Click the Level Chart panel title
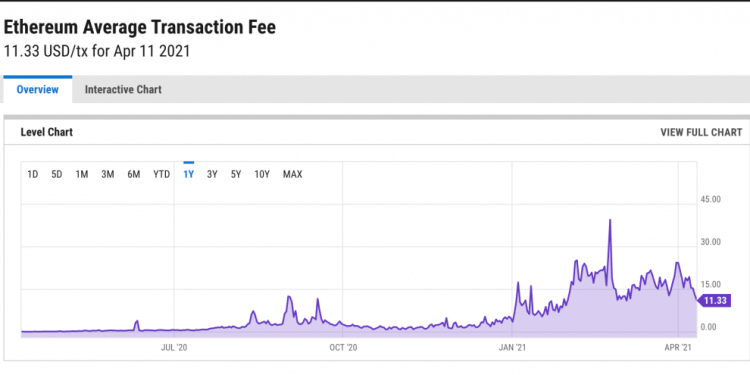This screenshot has width=750, height=375. [47, 132]
